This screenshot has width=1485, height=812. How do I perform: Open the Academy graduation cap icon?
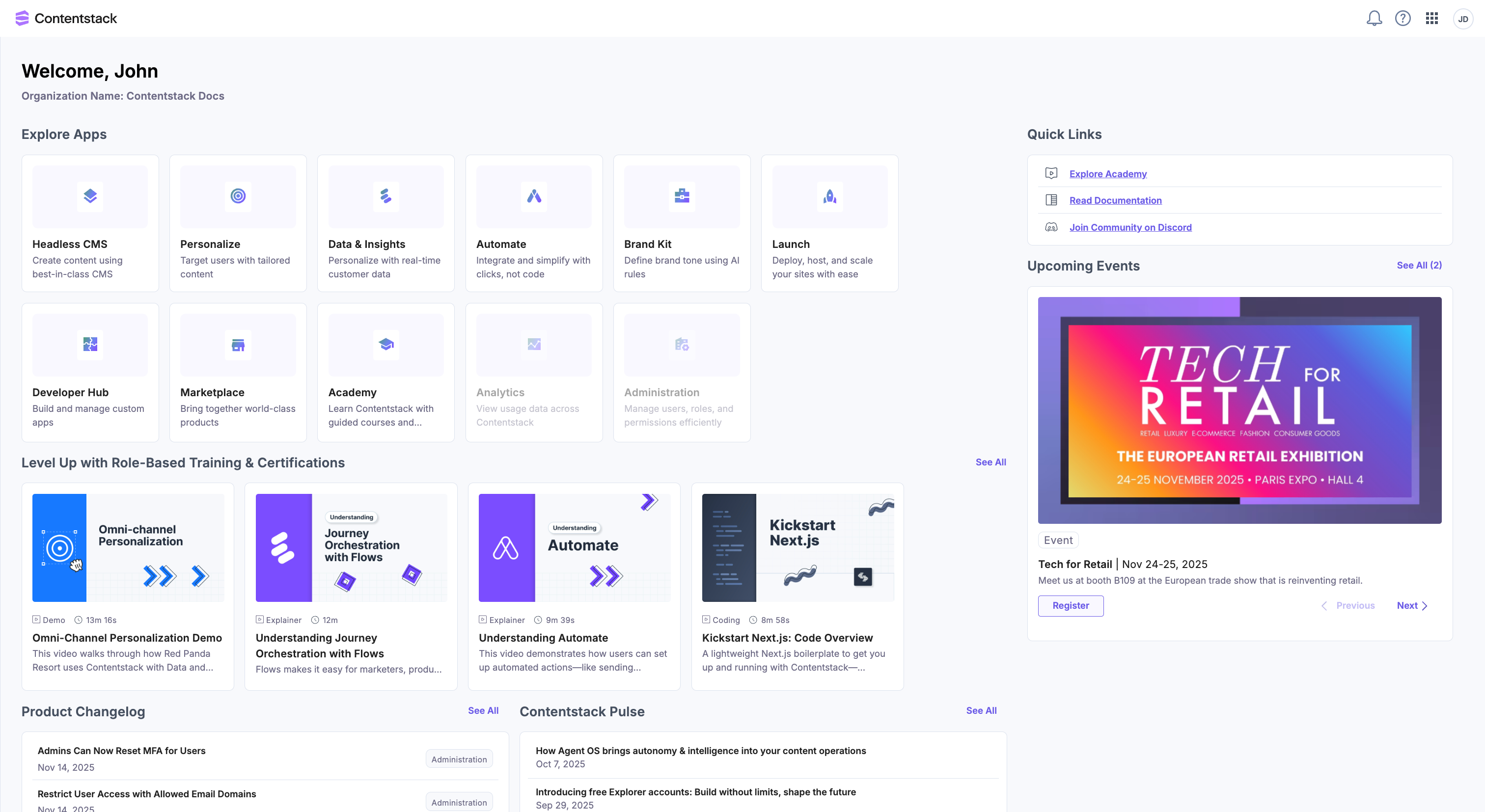click(x=385, y=344)
